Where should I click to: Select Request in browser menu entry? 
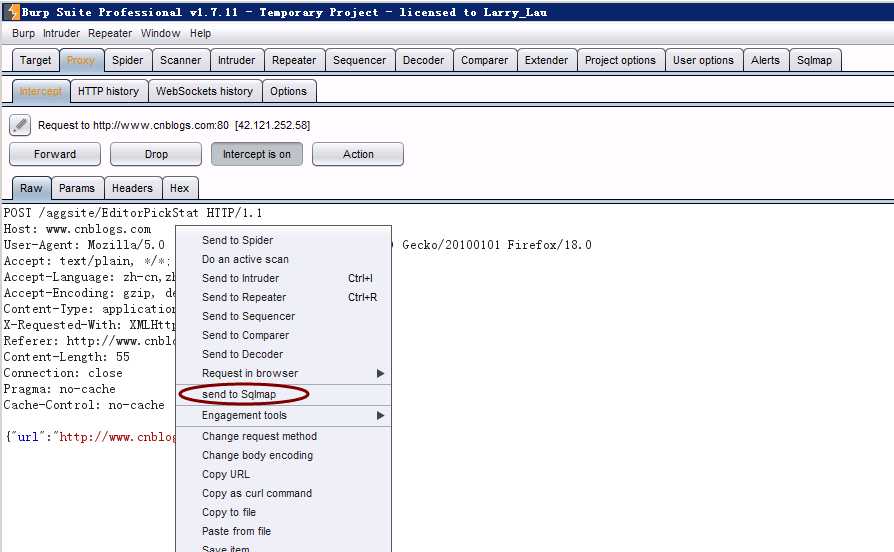pos(283,373)
